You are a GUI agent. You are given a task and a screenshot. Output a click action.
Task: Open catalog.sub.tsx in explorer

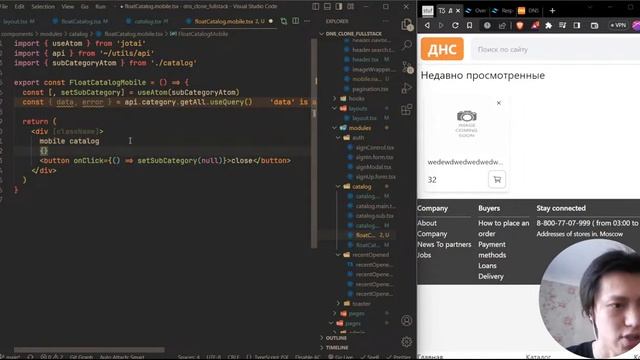tap(374, 216)
